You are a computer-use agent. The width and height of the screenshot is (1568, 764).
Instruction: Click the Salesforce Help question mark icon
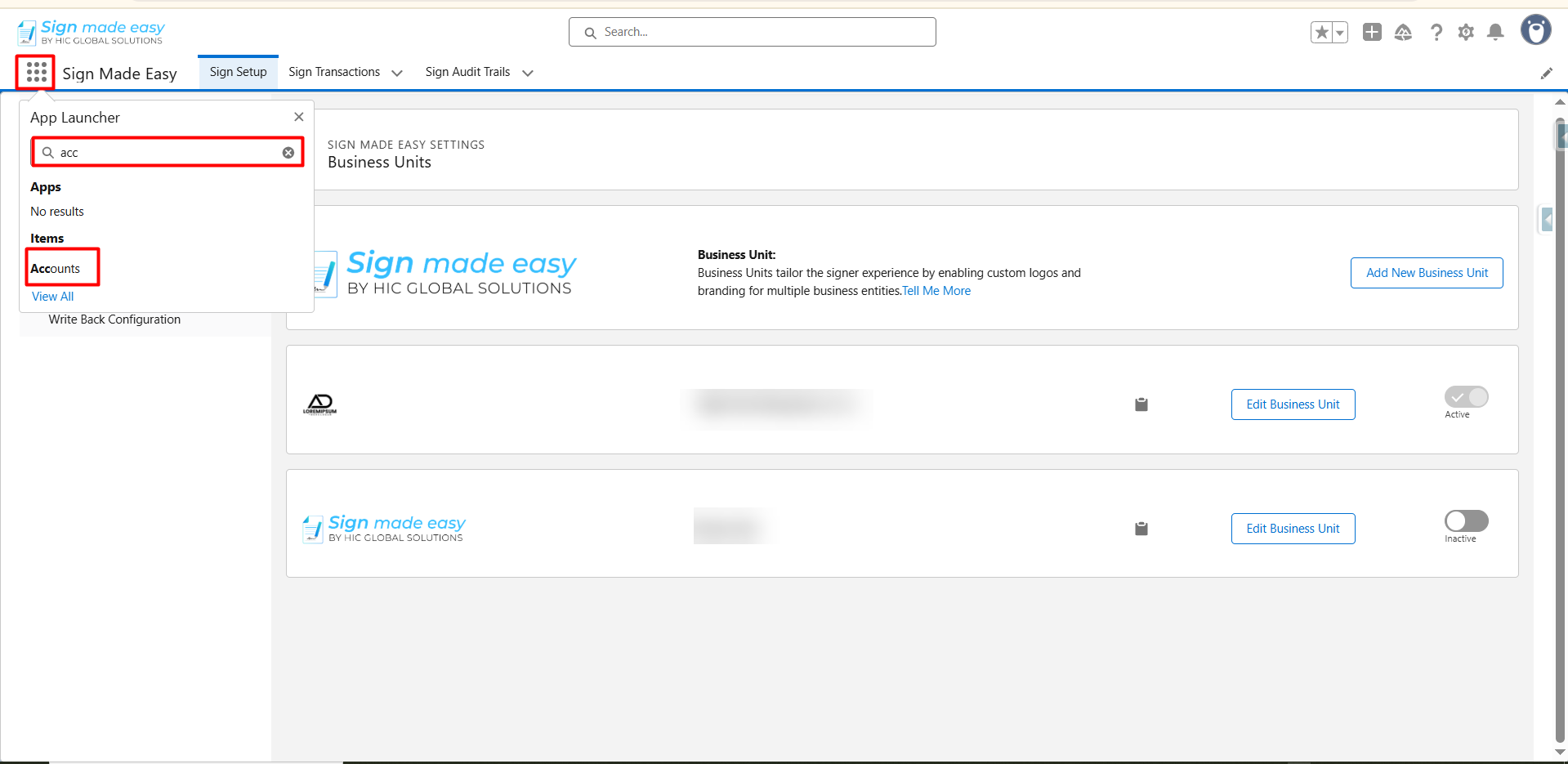coord(1436,33)
